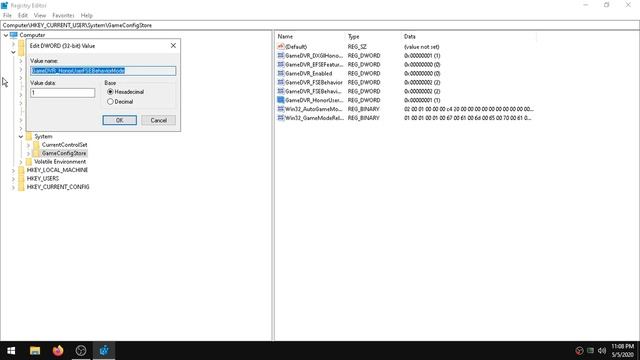Image resolution: width=640 pixels, height=360 pixels.
Task: Click the Registry Editor title bar icon
Action: pos(4,5)
